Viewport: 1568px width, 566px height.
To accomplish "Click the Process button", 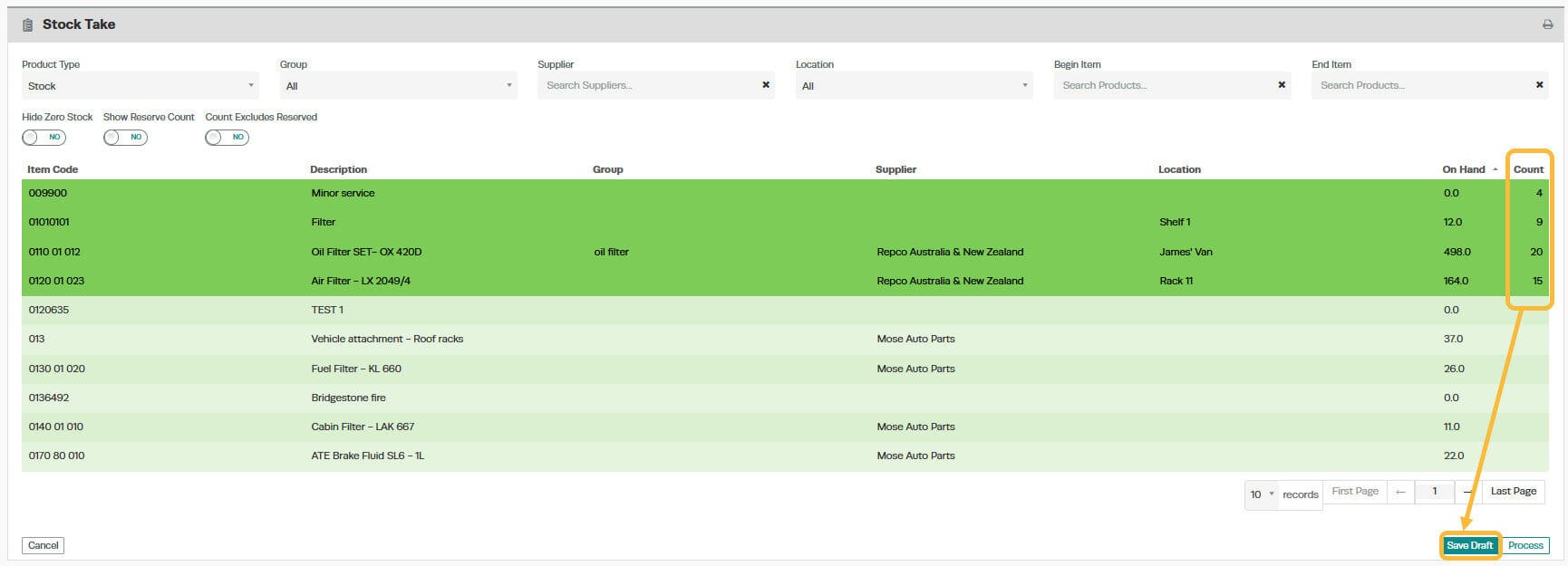I will click(1525, 545).
